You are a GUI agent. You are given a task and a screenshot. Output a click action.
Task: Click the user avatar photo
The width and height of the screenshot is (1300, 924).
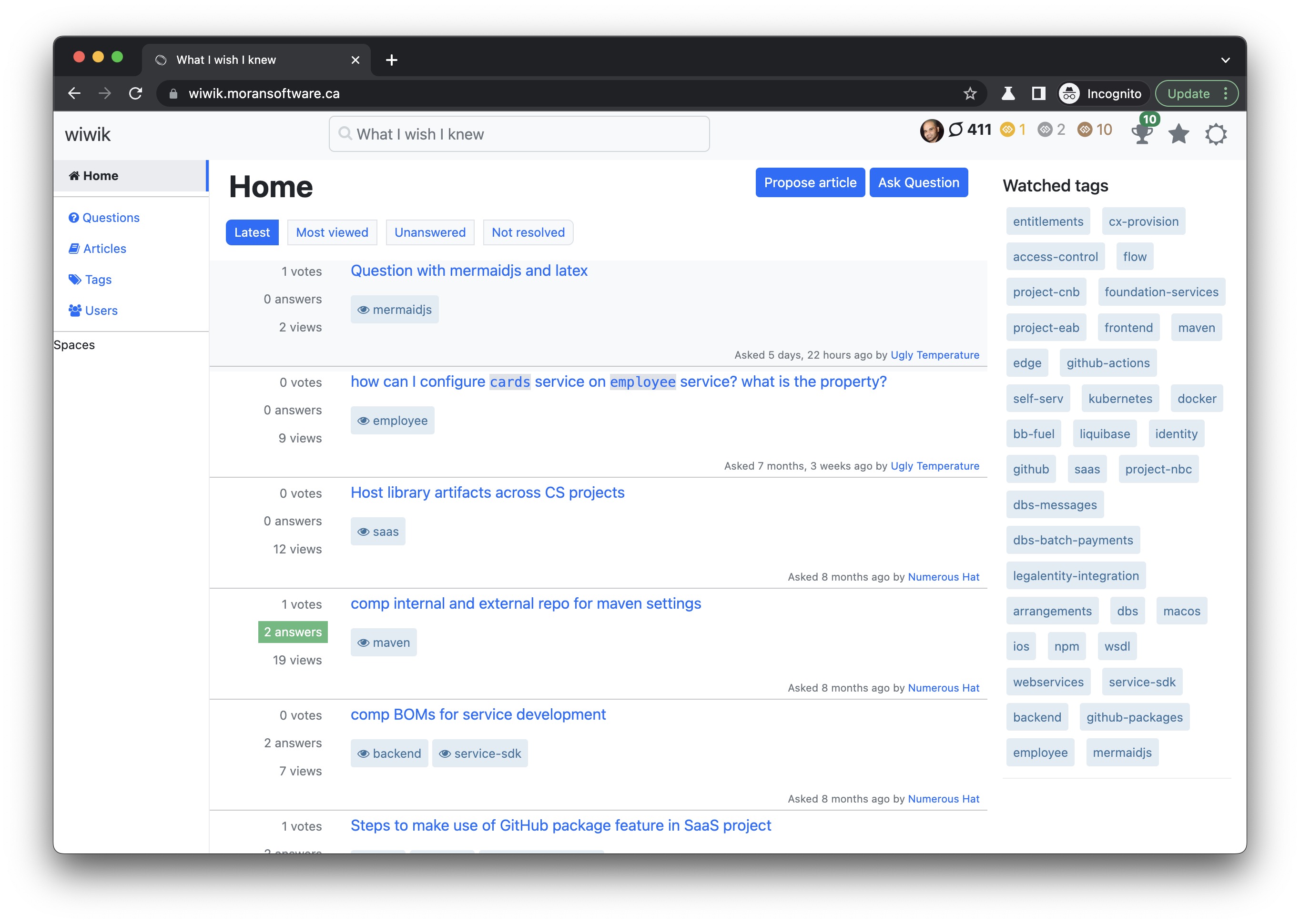[x=931, y=131]
